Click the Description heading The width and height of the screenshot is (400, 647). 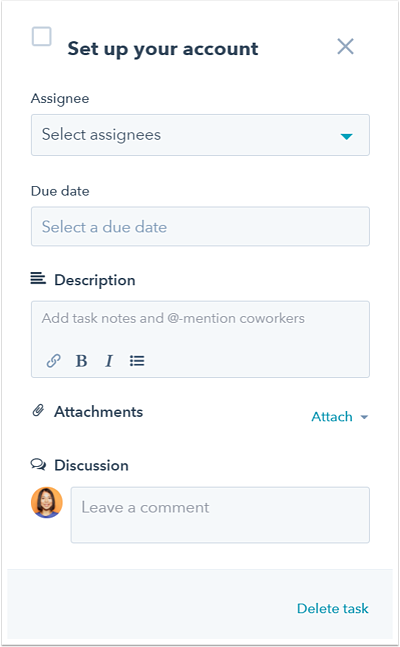95,280
